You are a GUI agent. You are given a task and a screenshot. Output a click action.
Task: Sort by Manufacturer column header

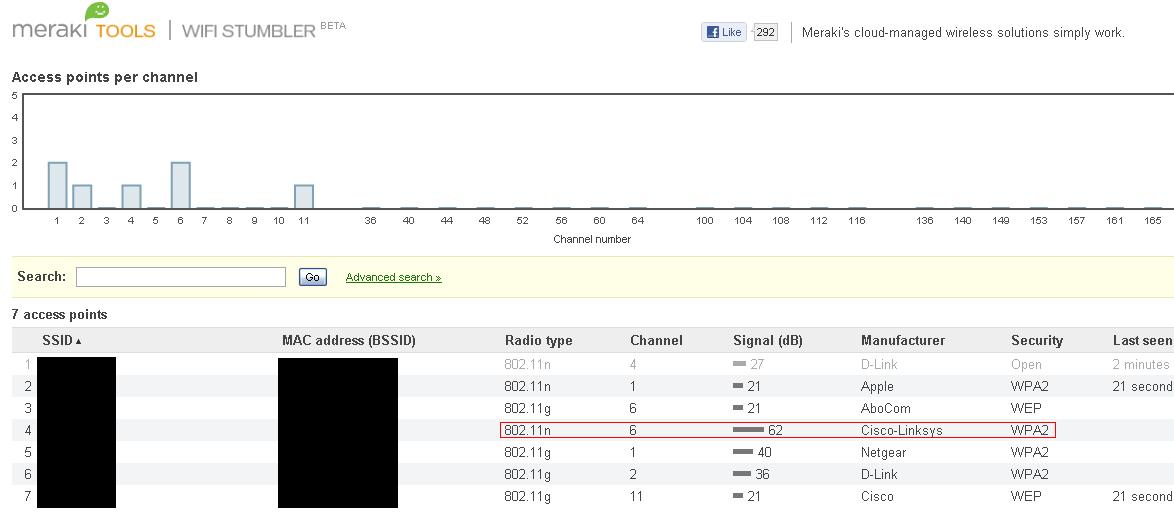pyautogui.click(x=903, y=341)
